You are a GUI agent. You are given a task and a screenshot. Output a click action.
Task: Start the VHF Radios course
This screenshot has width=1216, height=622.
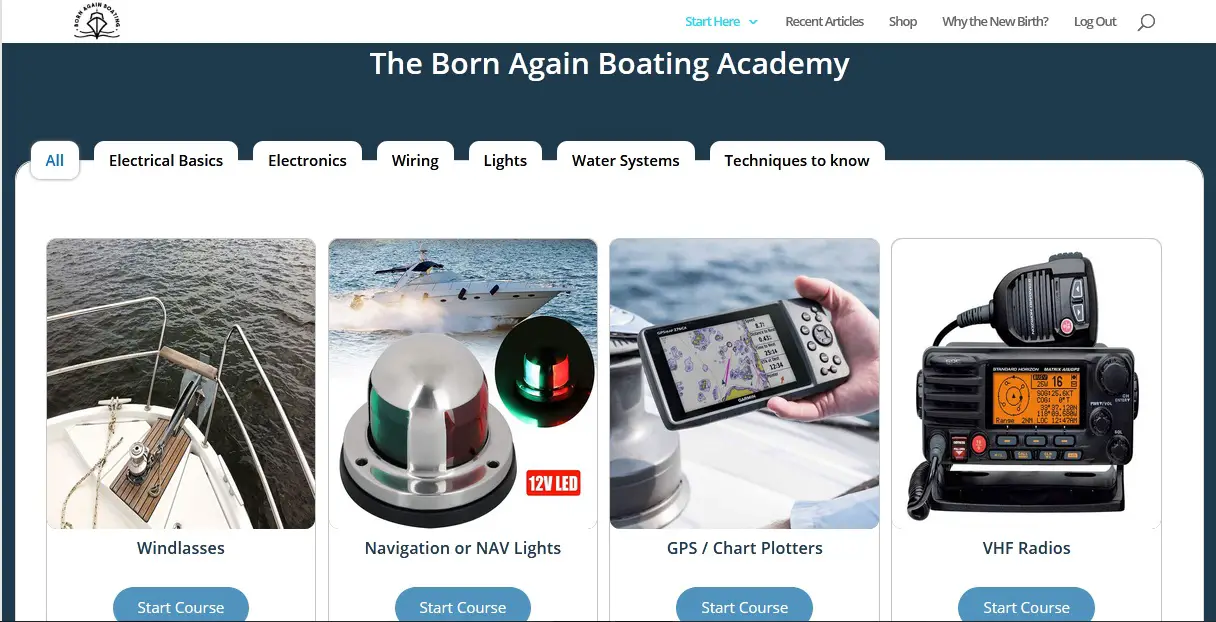[1026, 606]
